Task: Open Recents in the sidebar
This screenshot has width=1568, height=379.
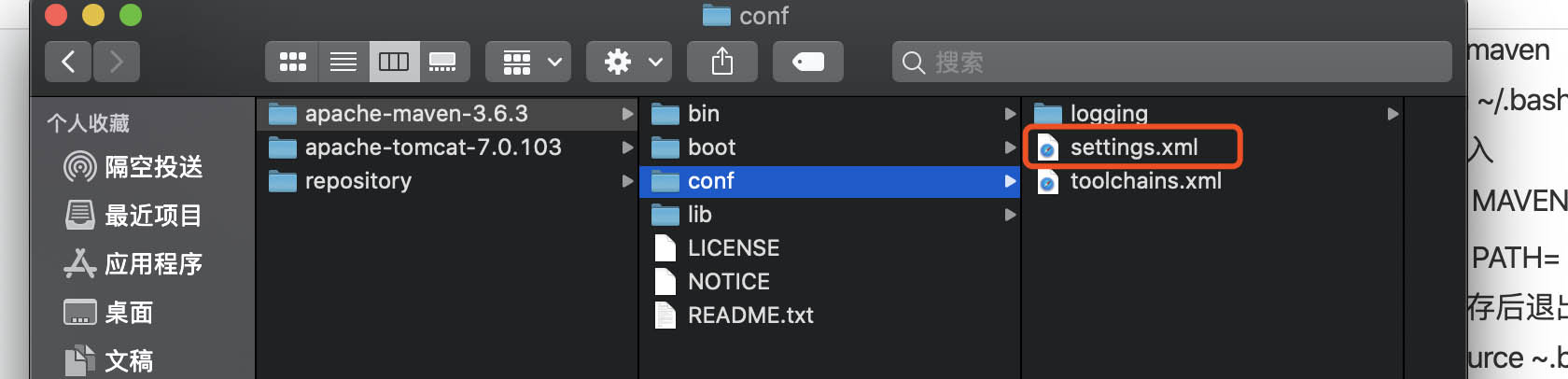Action: coord(133,216)
